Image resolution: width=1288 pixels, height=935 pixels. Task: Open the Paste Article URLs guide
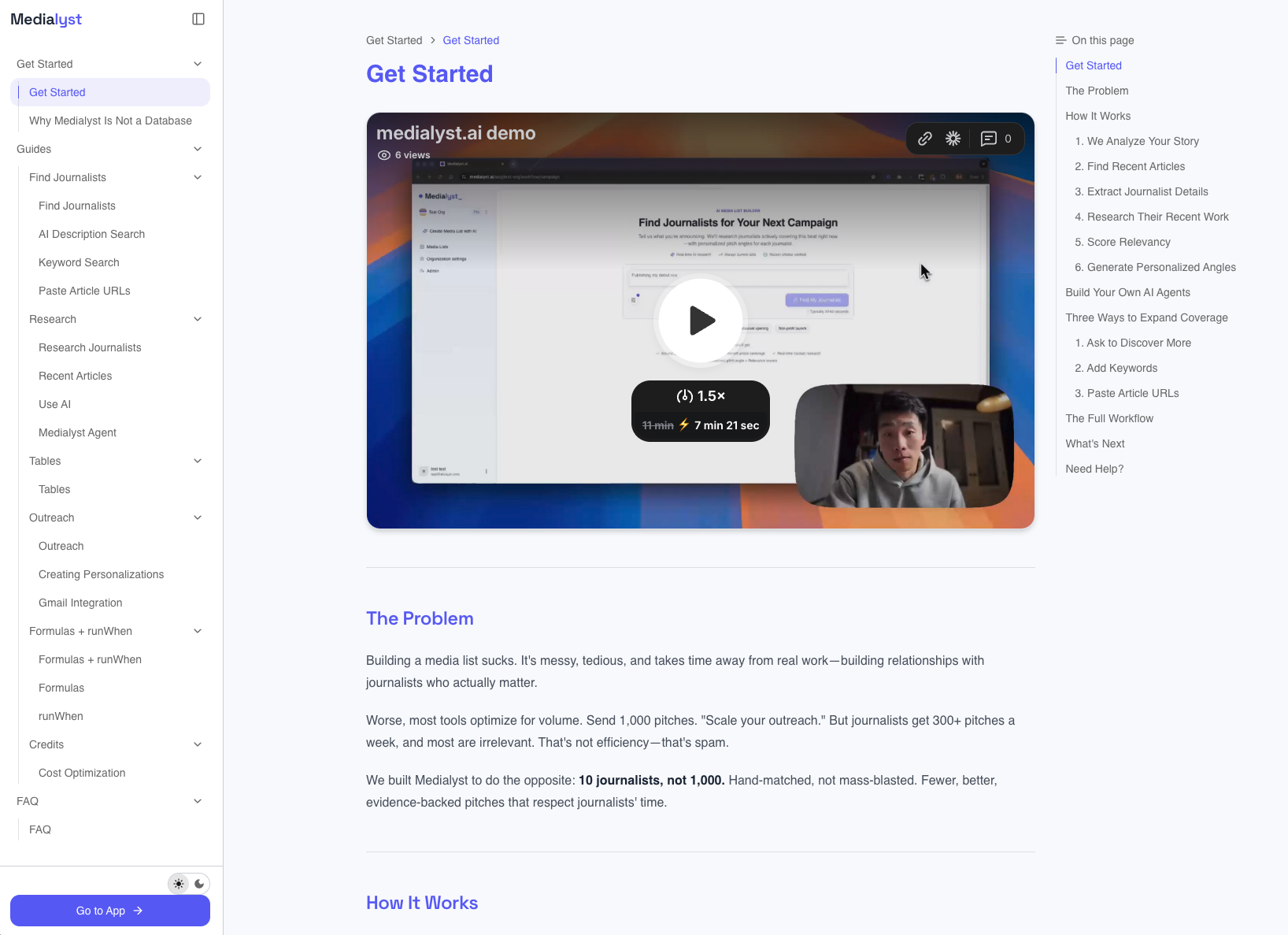[84, 291]
